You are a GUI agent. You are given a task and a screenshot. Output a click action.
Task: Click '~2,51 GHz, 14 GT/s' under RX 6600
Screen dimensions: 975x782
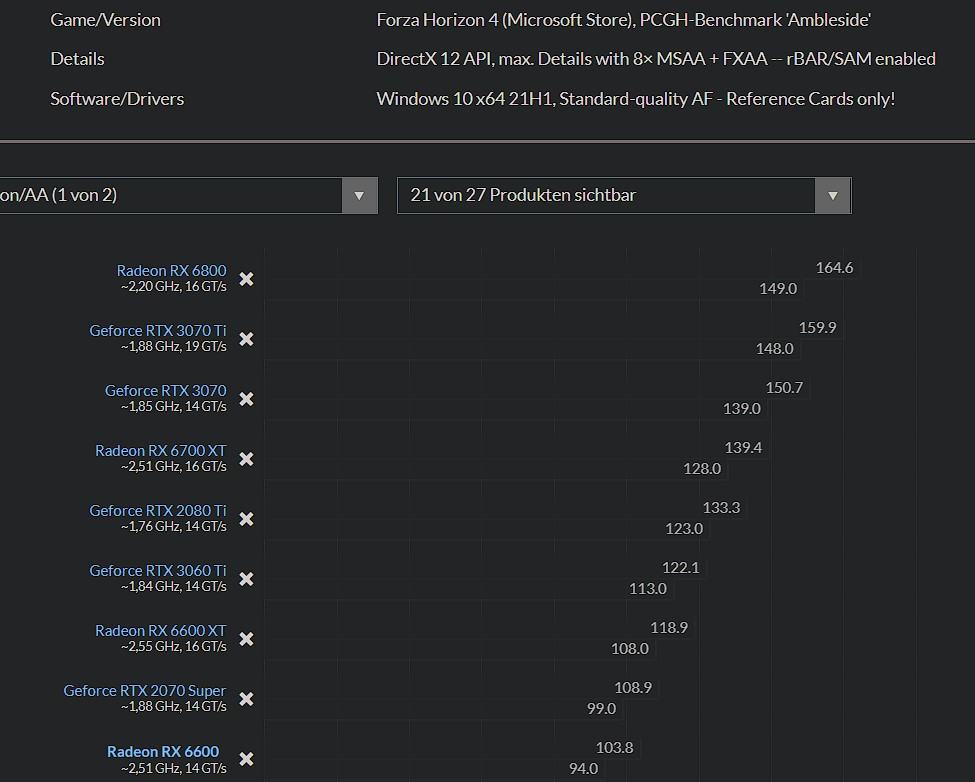[173, 768]
